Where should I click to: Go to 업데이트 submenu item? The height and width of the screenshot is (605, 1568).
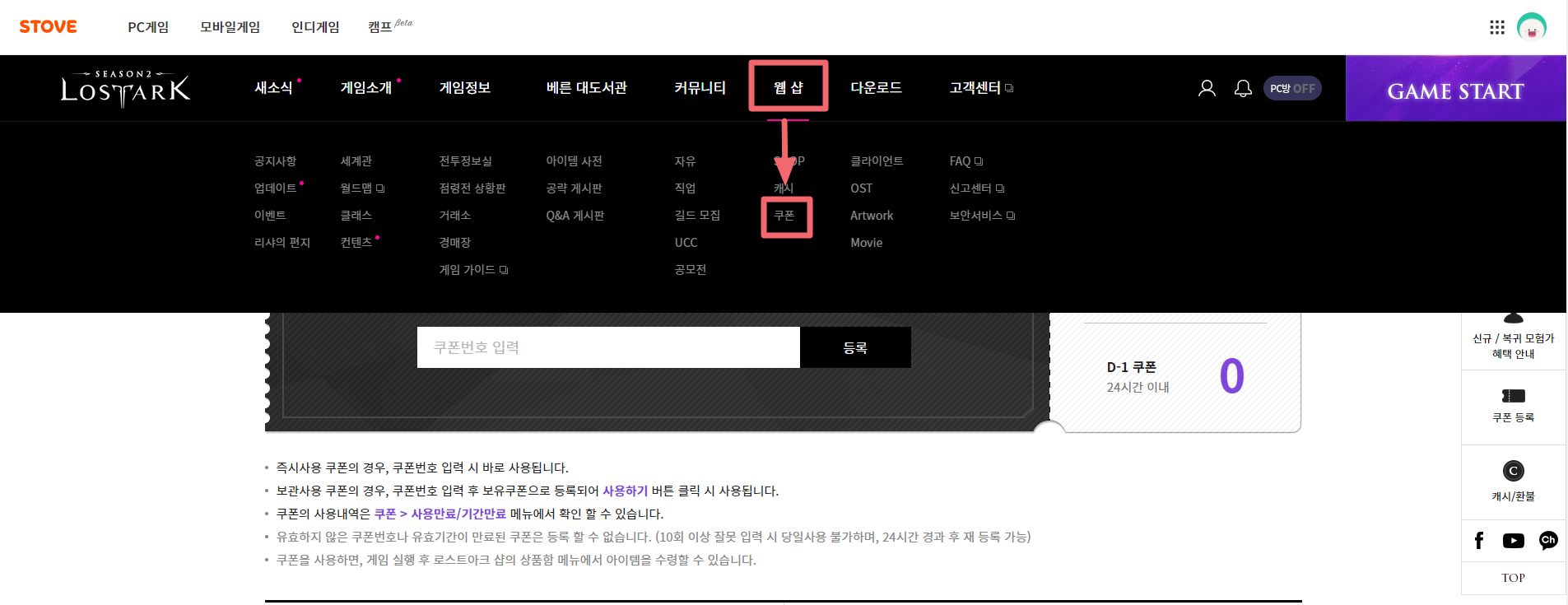[x=276, y=188]
